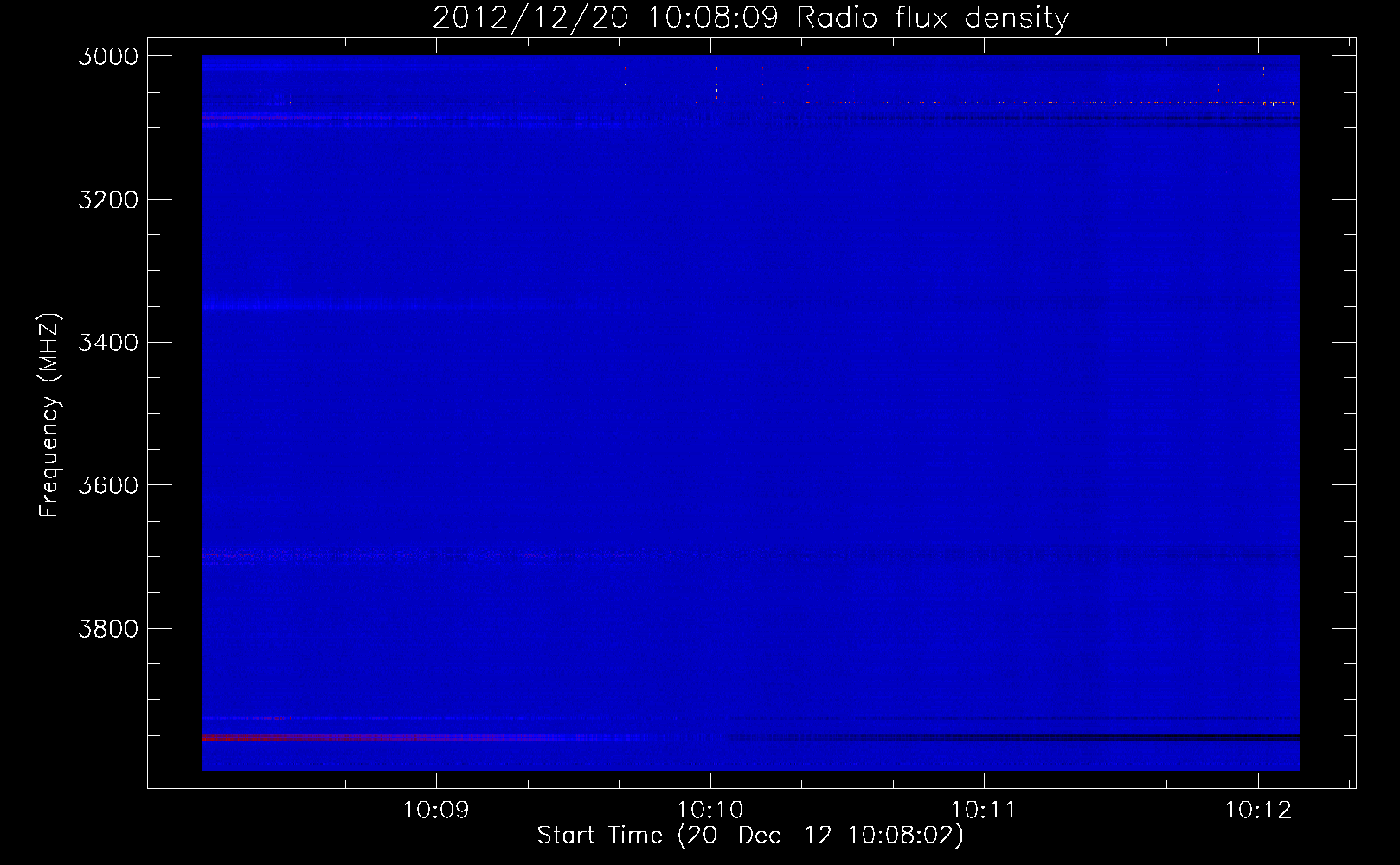Click the 10:12 time tick label
1400x865 pixels.
coord(1257,810)
